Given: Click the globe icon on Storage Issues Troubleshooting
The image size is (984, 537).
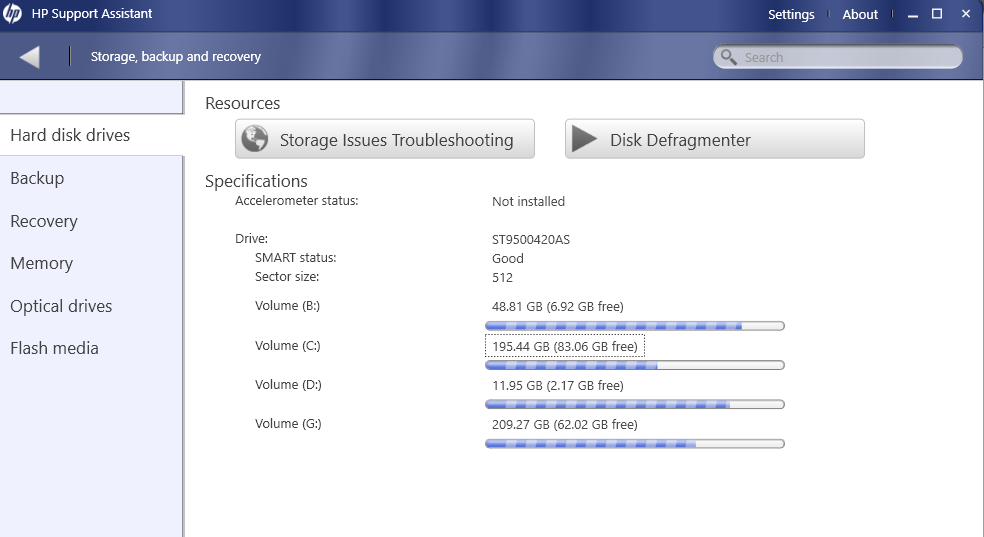Looking at the screenshot, I should click(x=255, y=139).
